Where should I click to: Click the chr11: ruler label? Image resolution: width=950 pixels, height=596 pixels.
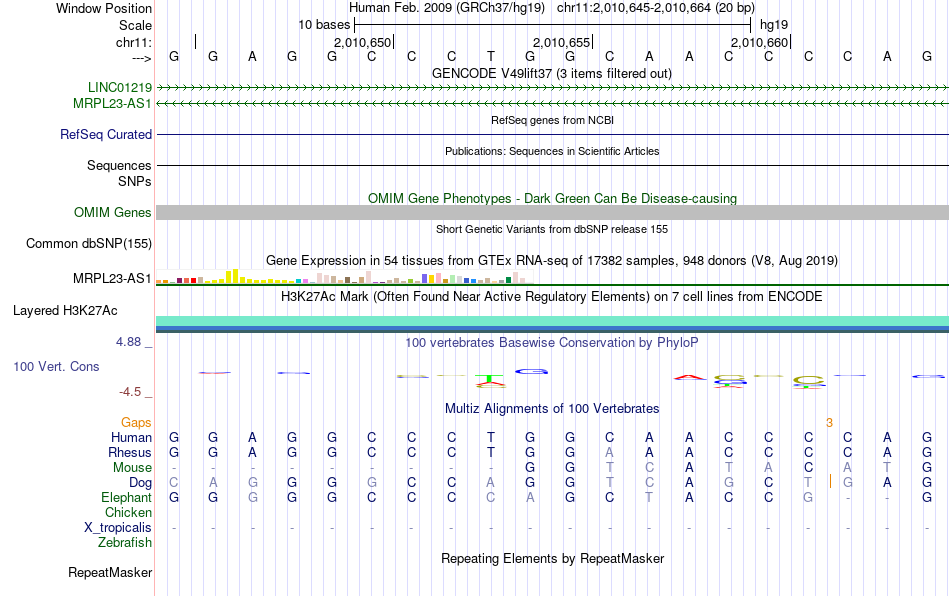(134, 42)
